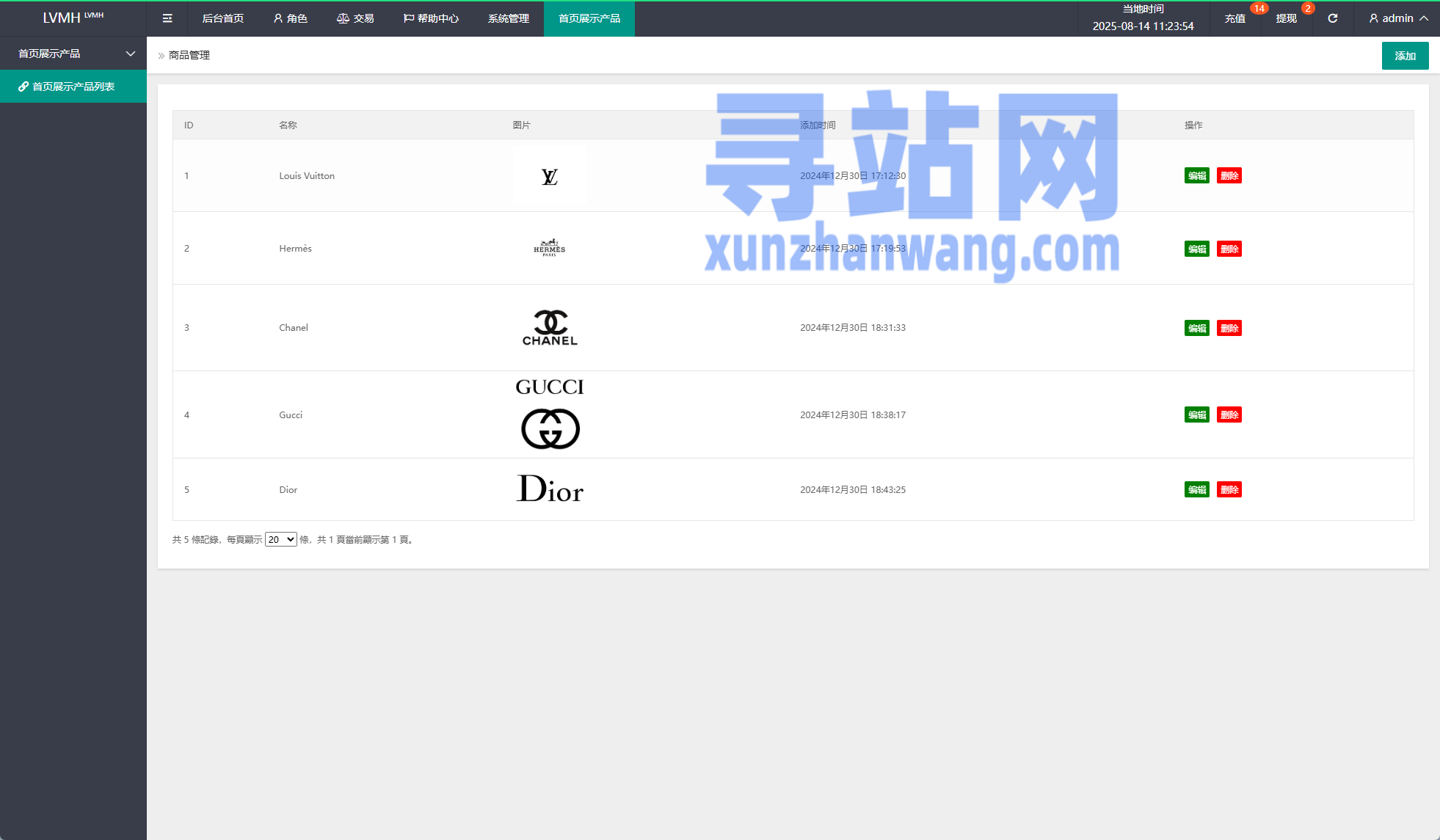
Task: Open the 交易 menu
Action: pyautogui.click(x=355, y=18)
